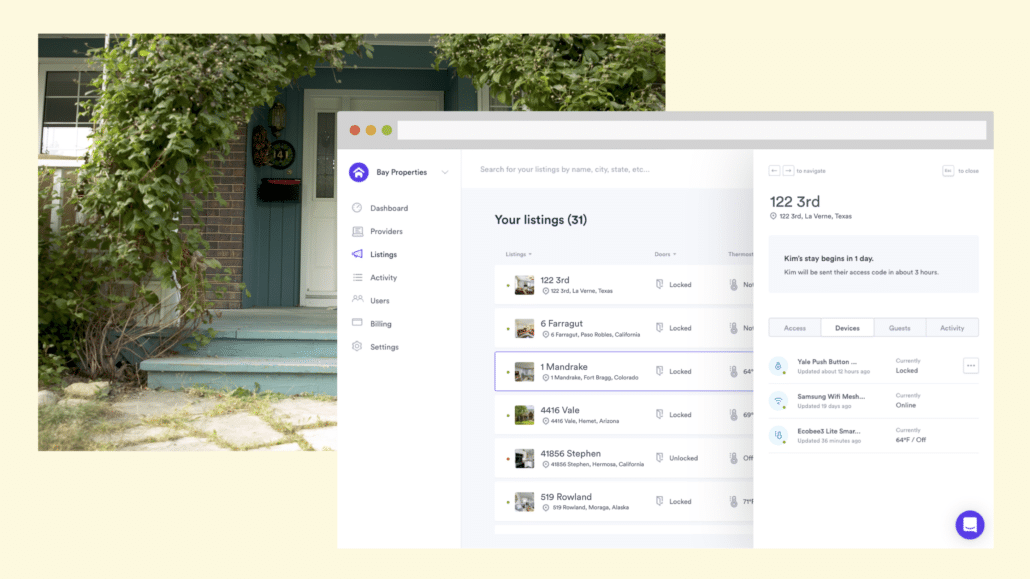The height and width of the screenshot is (579, 1030).
Task: Click the Ecobee thermostat device icon
Action: [x=778, y=435]
